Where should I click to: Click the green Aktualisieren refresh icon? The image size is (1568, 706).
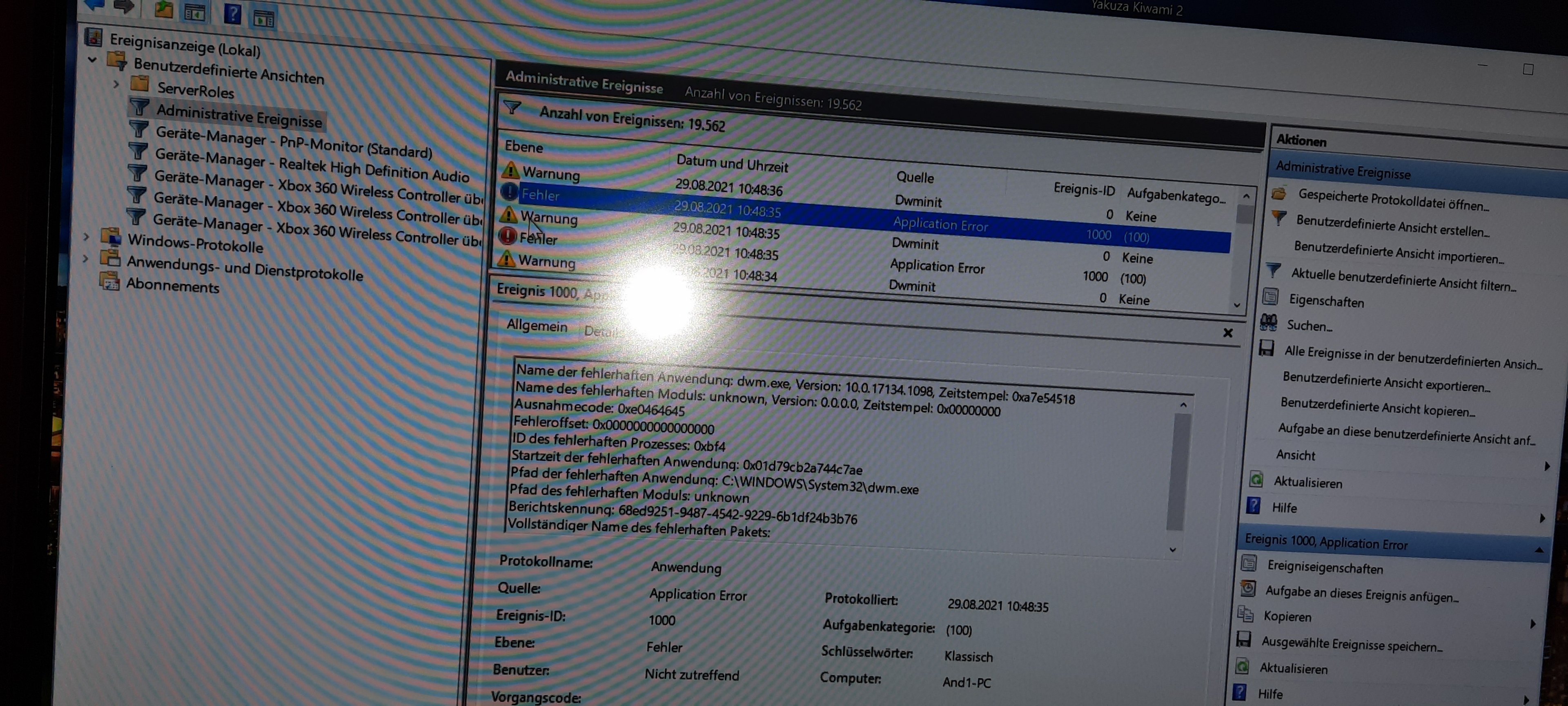coord(1256,479)
